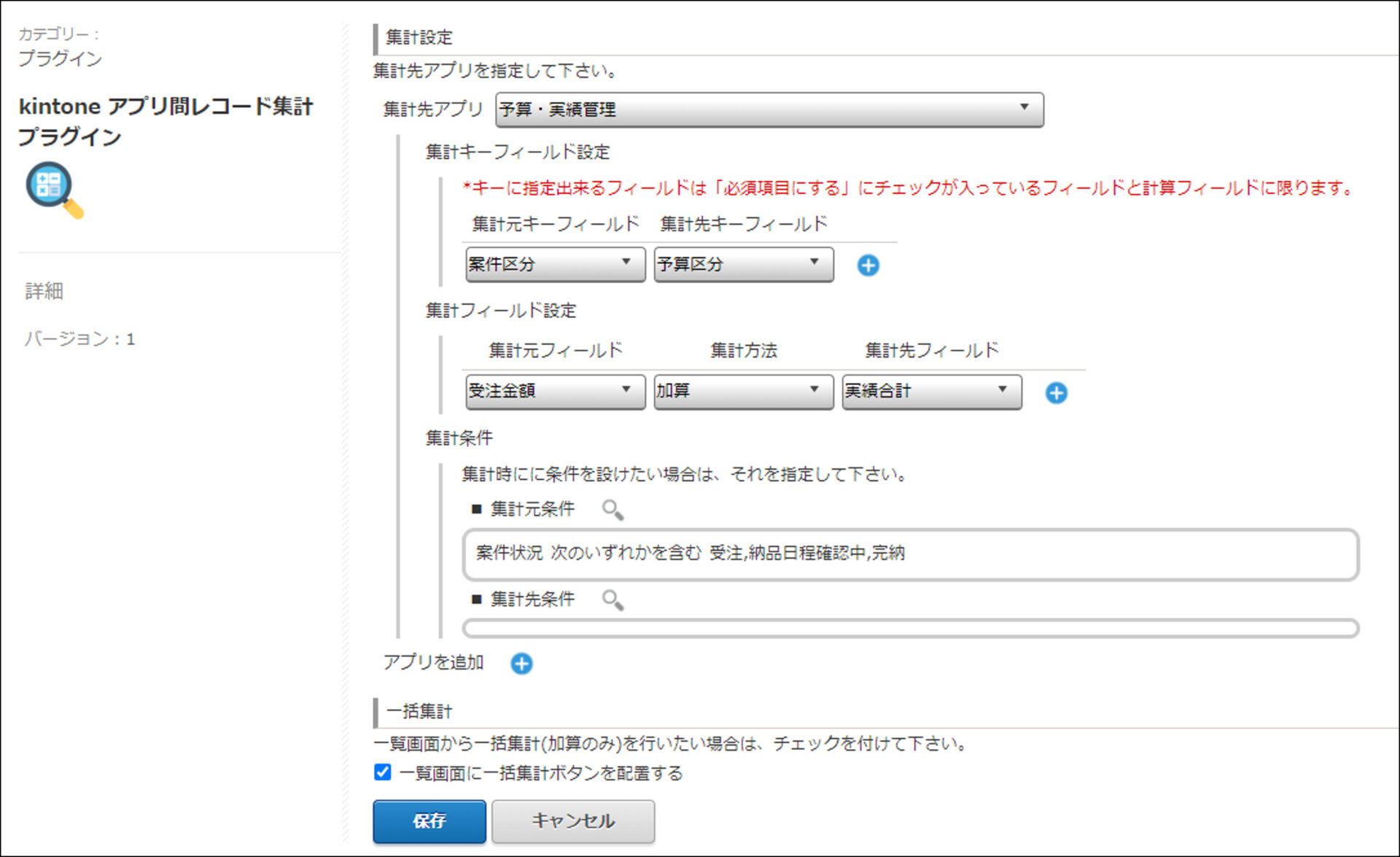Viewport: 1400px width, 857px height.
Task: Open destination condition search magnifier icon
Action: (612, 600)
